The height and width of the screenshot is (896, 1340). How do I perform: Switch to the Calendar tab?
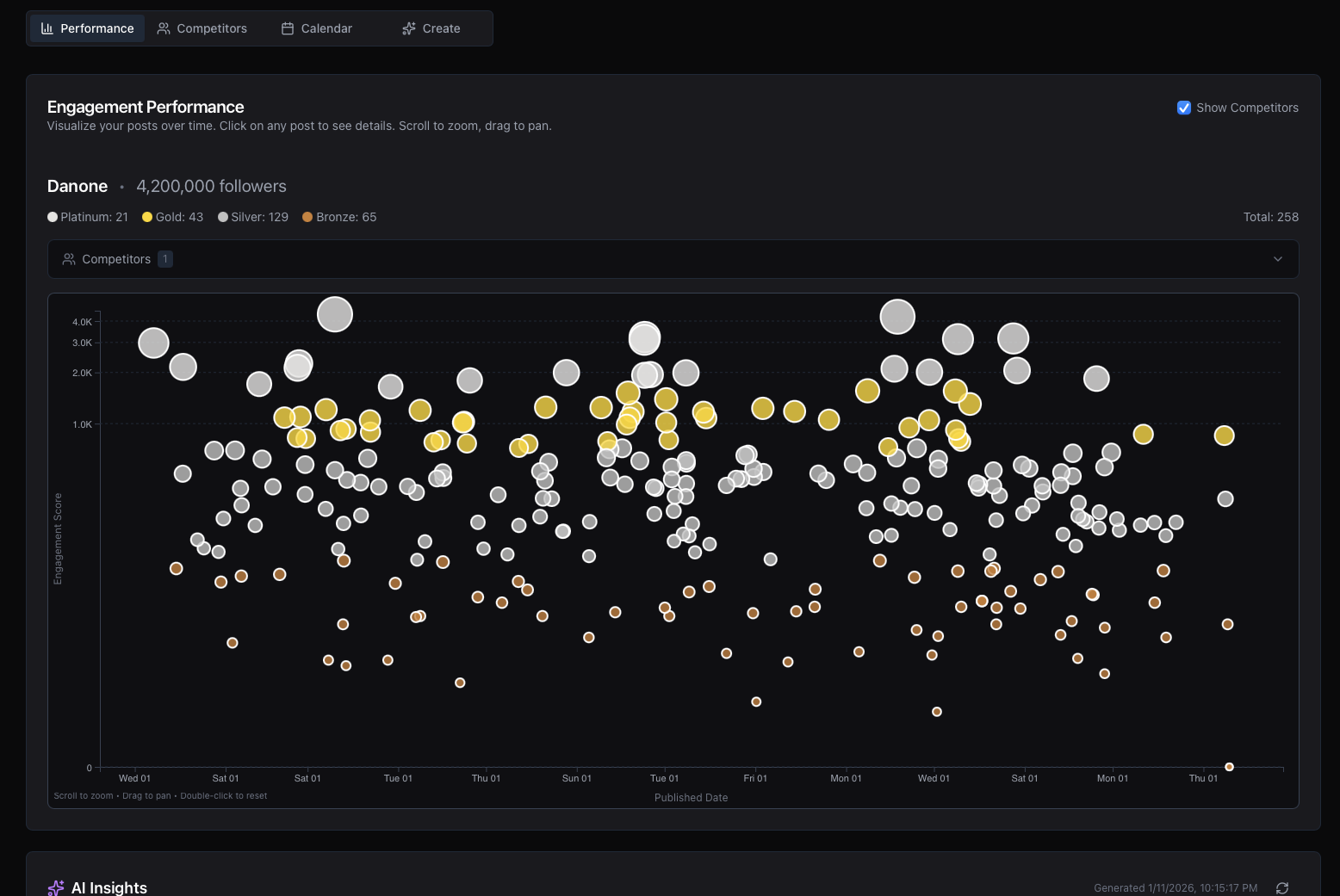pyautogui.click(x=317, y=28)
